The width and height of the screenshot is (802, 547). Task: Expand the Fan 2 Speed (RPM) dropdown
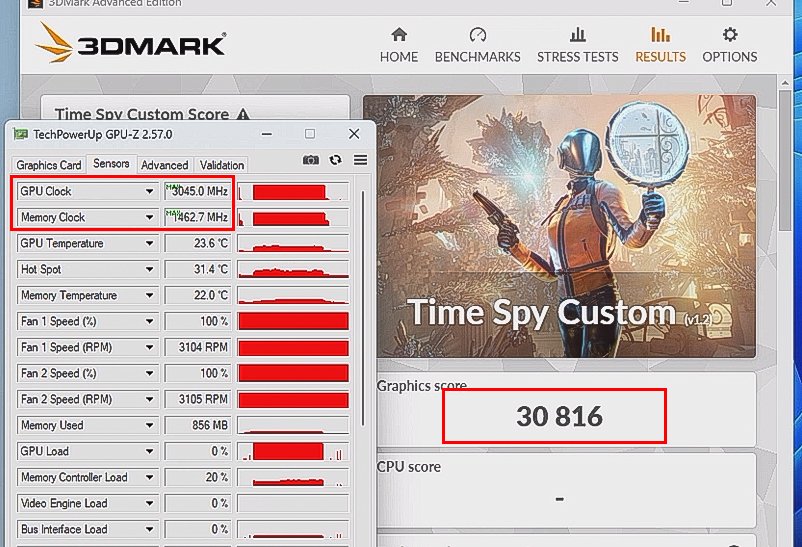click(x=149, y=400)
